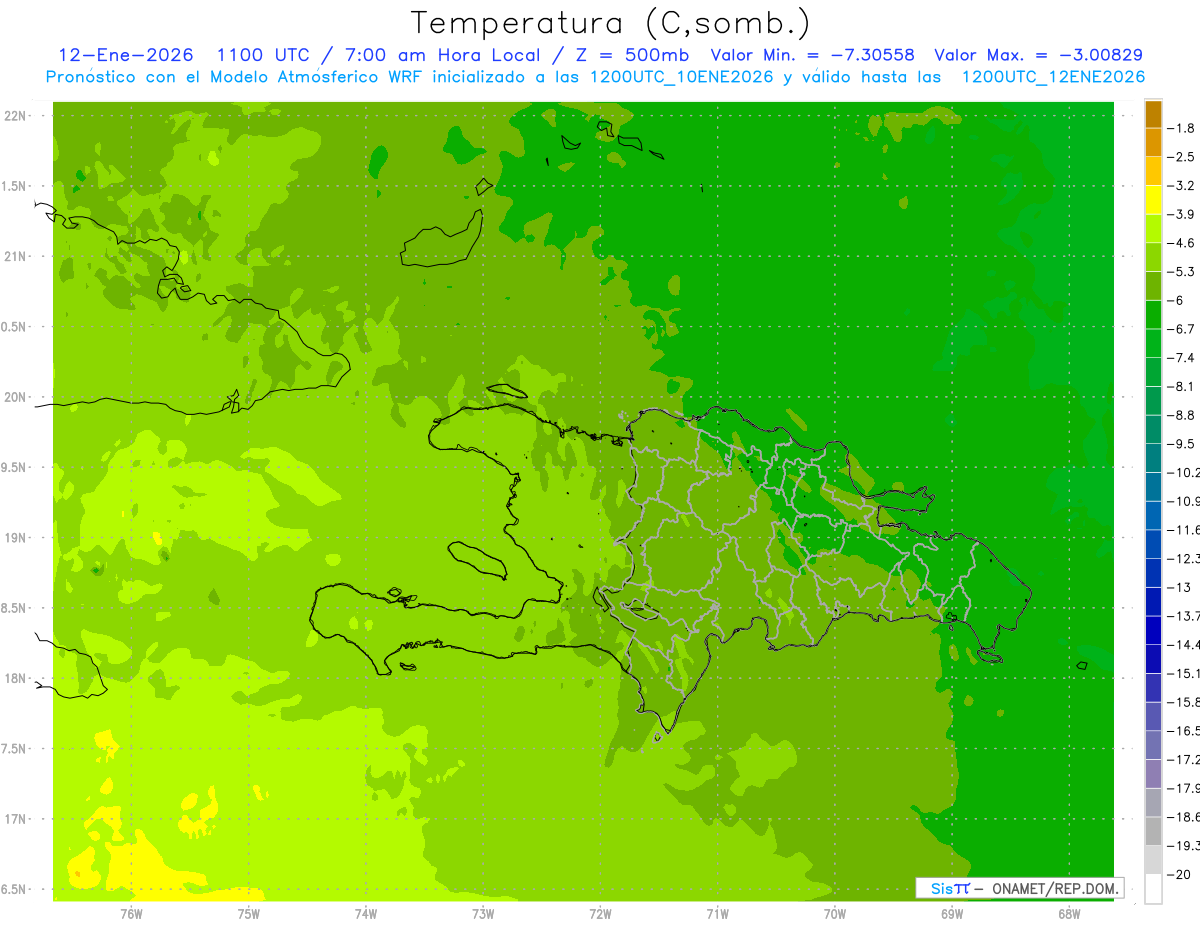
Task: Click the '-5.3' color bar label
Action: pyautogui.click(x=1182, y=271)
